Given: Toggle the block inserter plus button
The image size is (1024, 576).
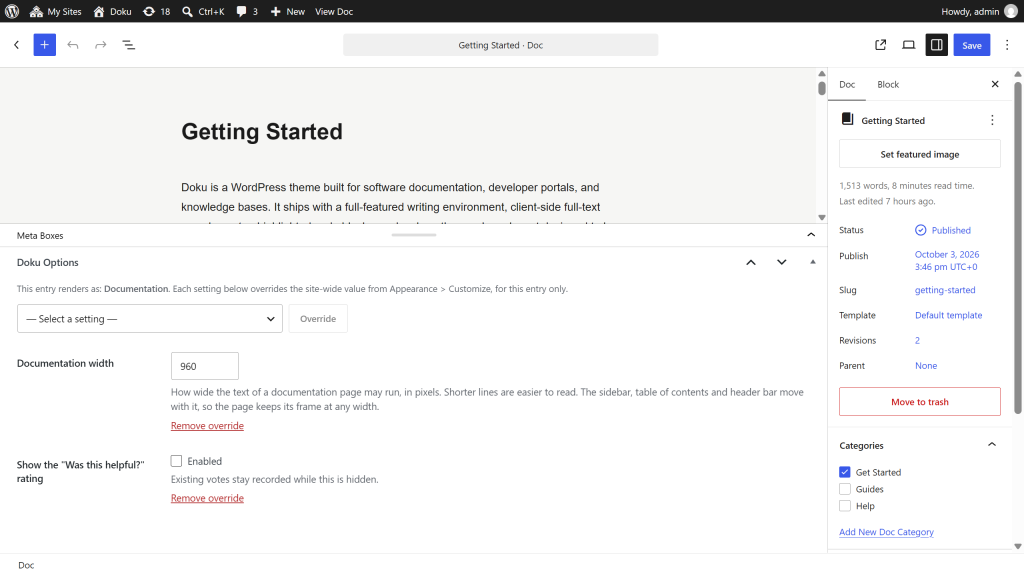Looking at the screenshot, I should point(44,45).
